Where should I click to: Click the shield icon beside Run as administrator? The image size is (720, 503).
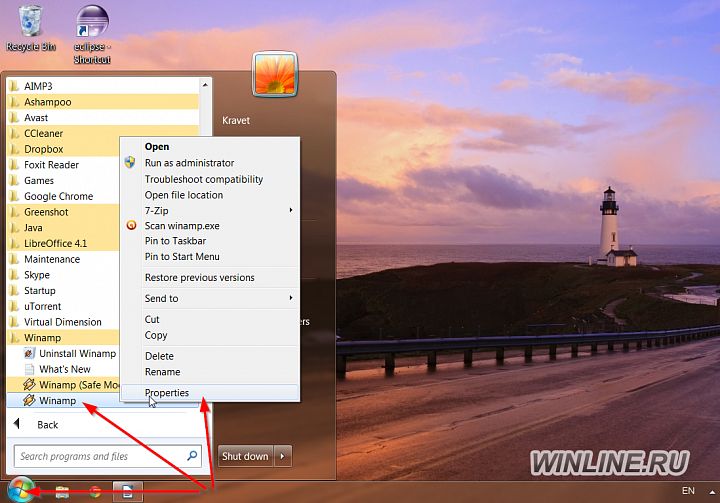[x=130, y=163]
